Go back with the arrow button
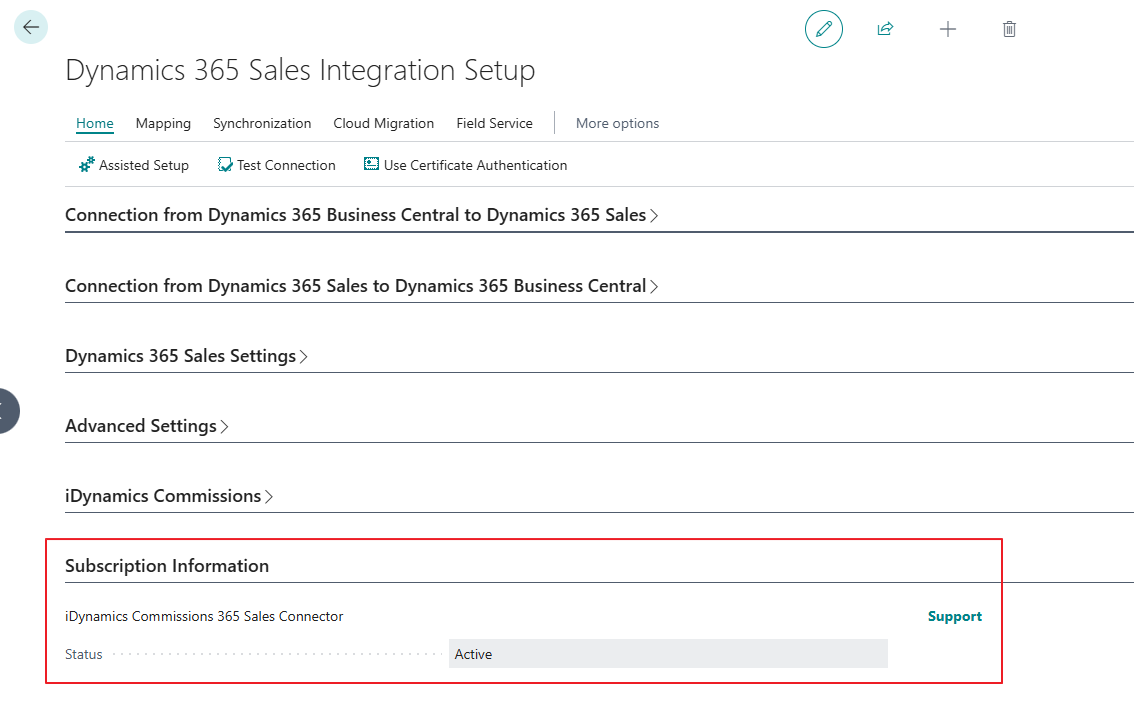Screen dimensions: 1134x701 (x=31, y=27)
